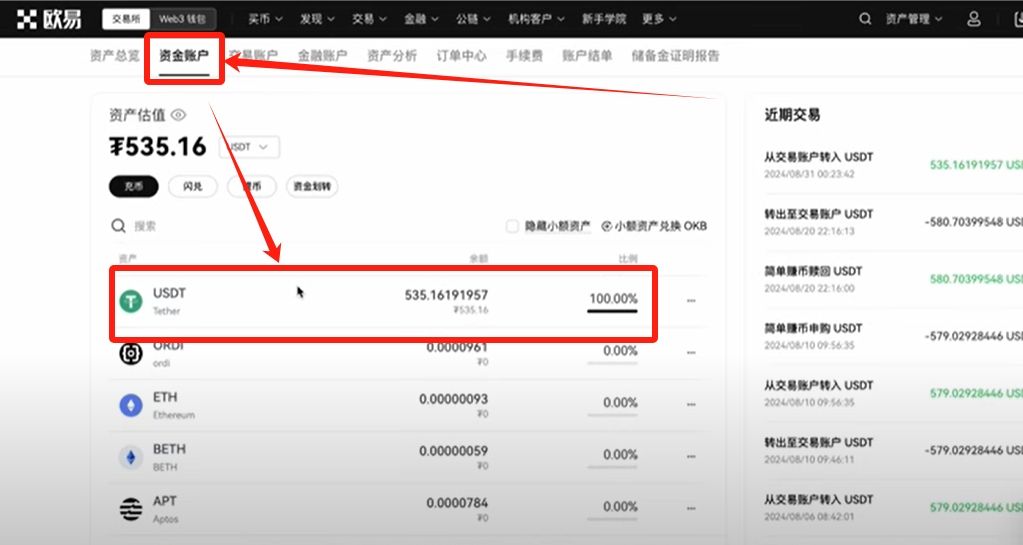
Task: Click the OKX 欧易 logo
Action: pos(49,18)
